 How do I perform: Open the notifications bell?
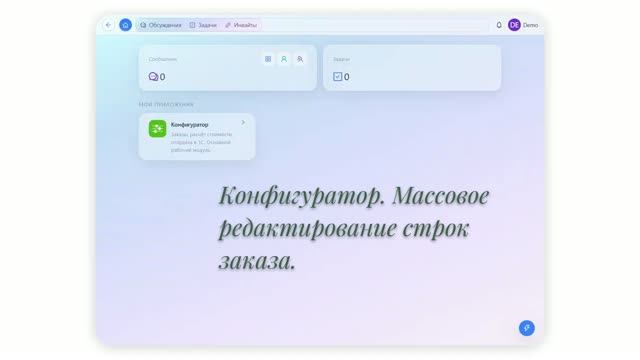[x=499, y=25]
